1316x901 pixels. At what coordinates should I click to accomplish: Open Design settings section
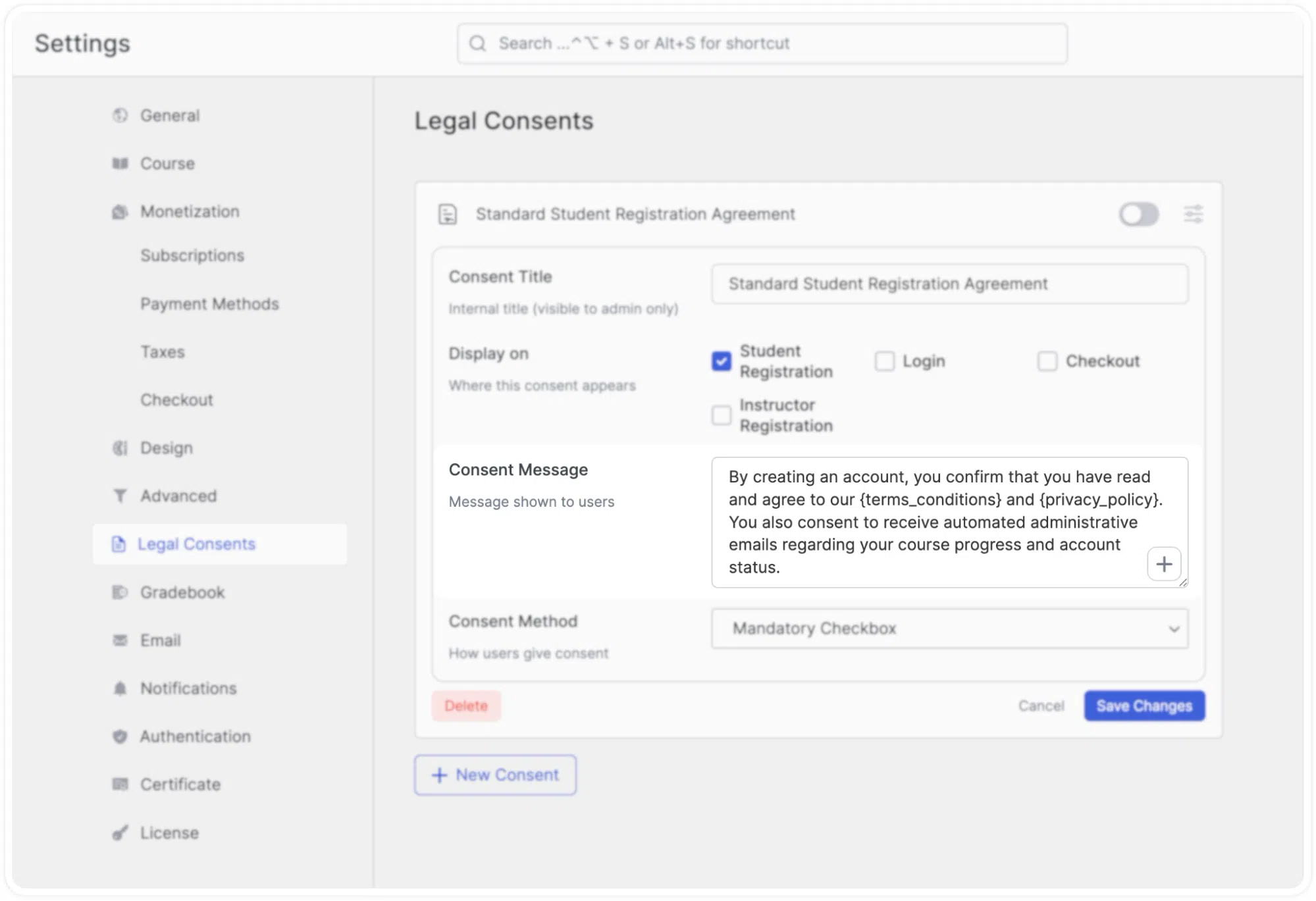click(x=167, y=448)
